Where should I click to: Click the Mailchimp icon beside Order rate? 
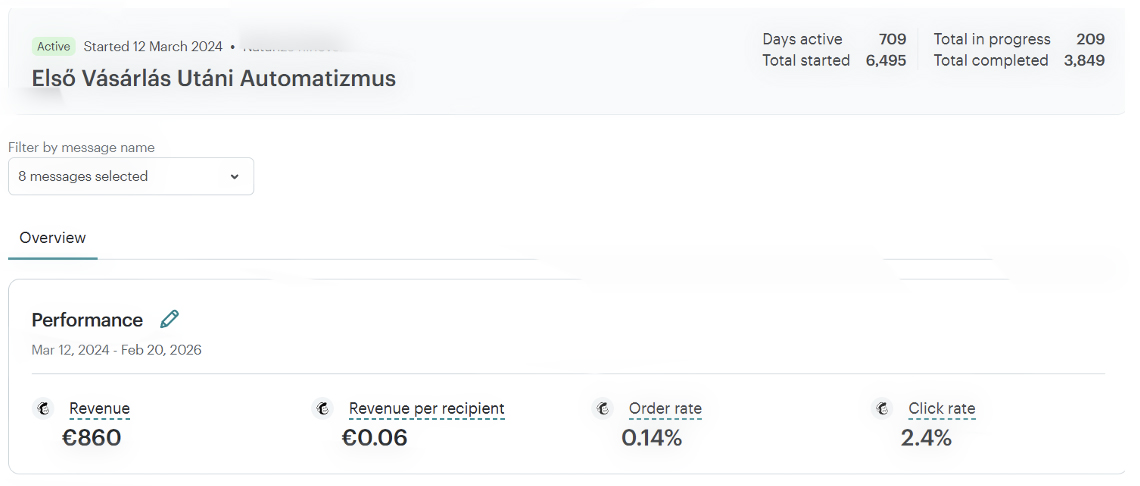pyautogui.click(x=603, y=409)
